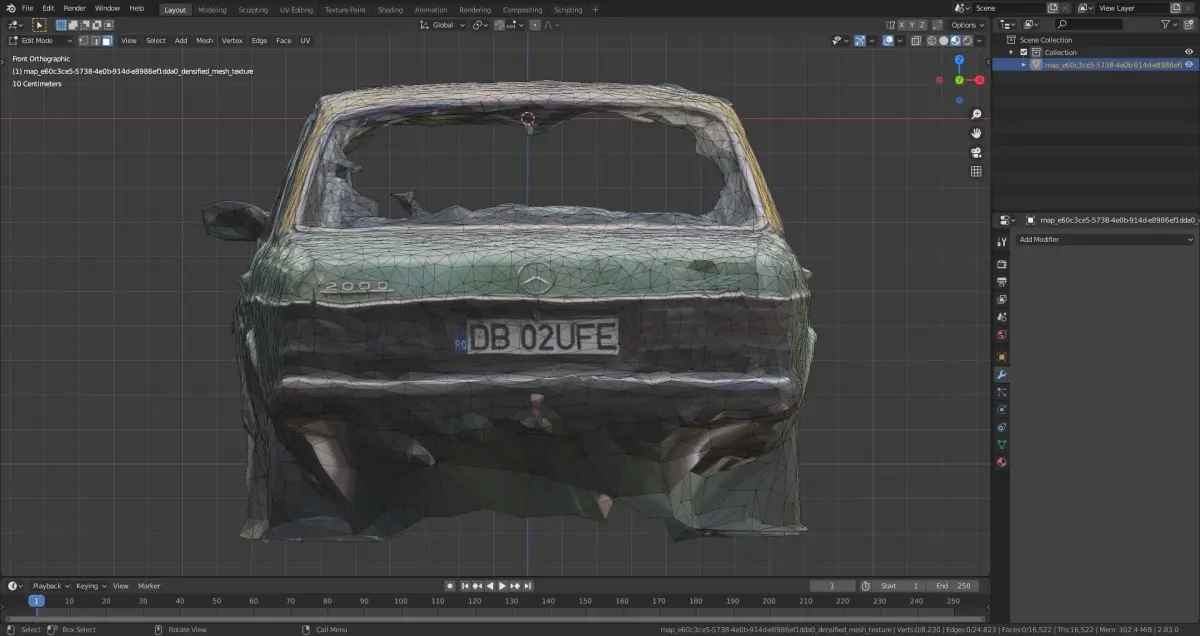Switch to orthographic grid view icon
This screenshot has height=636, width=1200.
point(976,171)
